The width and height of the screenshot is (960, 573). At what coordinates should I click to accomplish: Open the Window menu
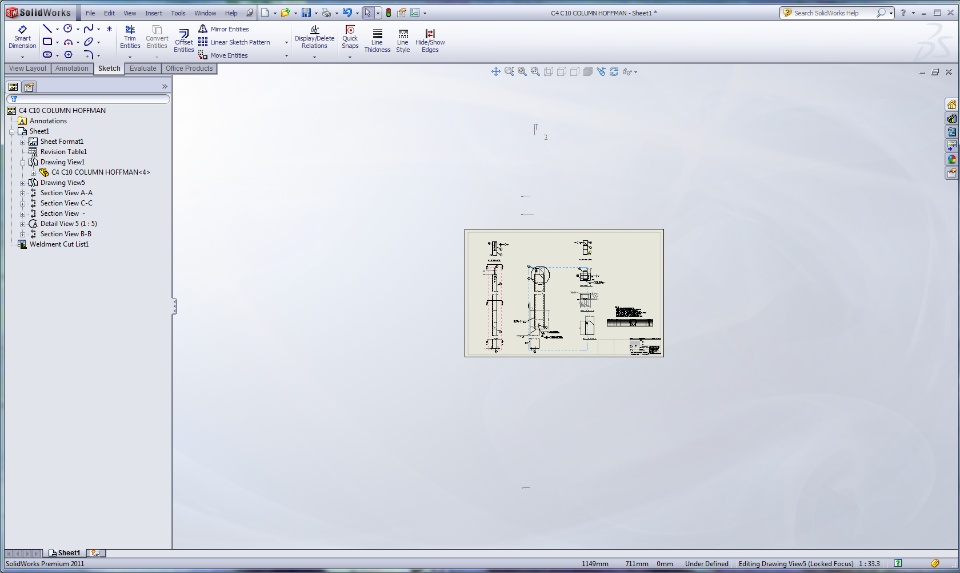pos(205,13)
